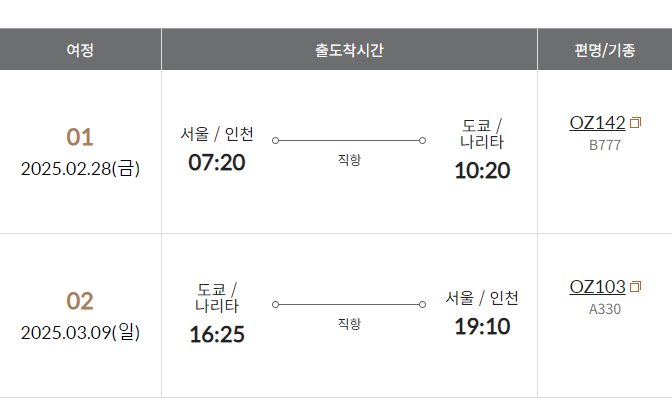Click the date 2025.02.28(금)
The width and height of the screenshot is (672, 420).
pyautogui.click(x=81, y=168)
